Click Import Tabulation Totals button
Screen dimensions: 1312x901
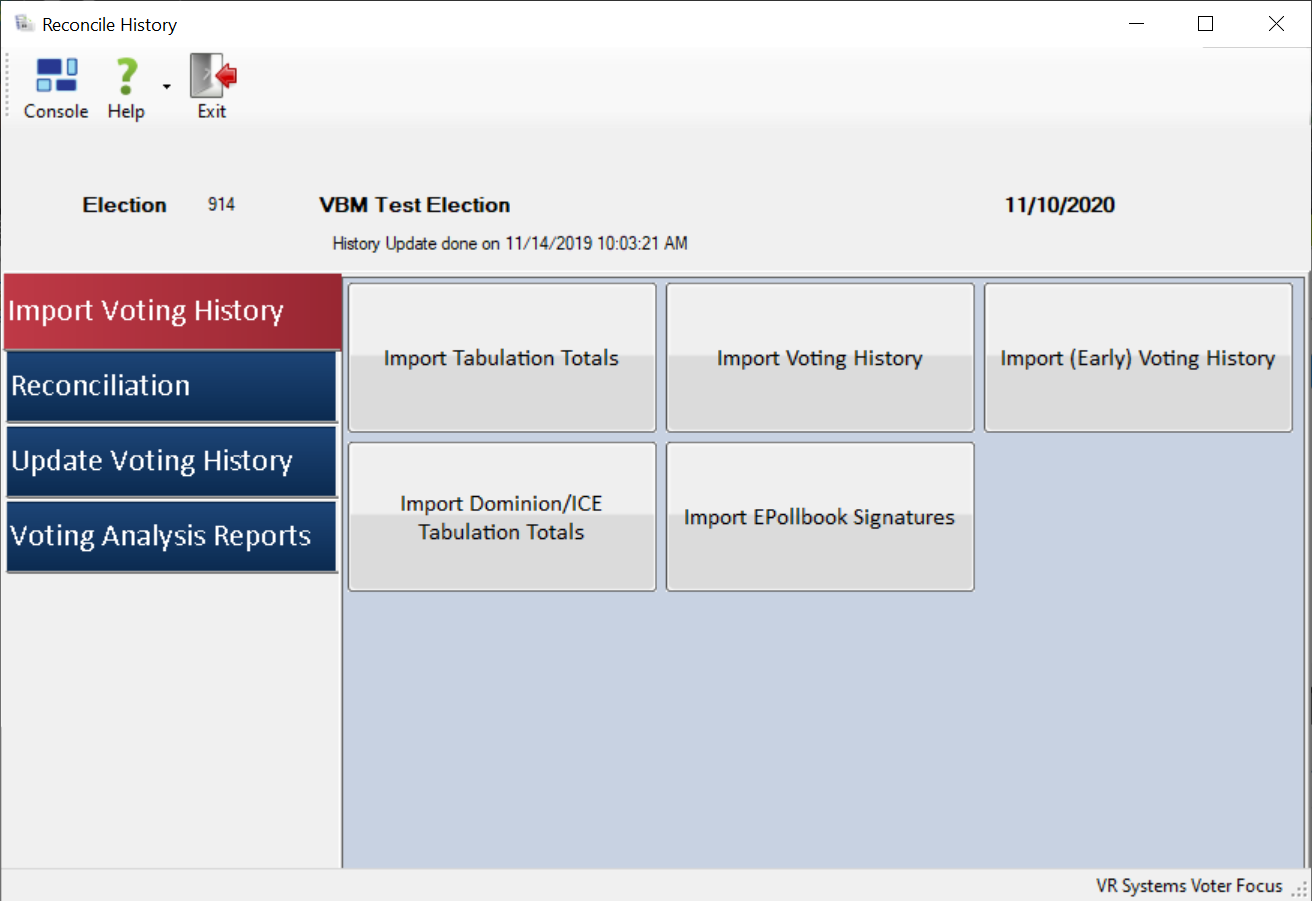pos(502,358)
